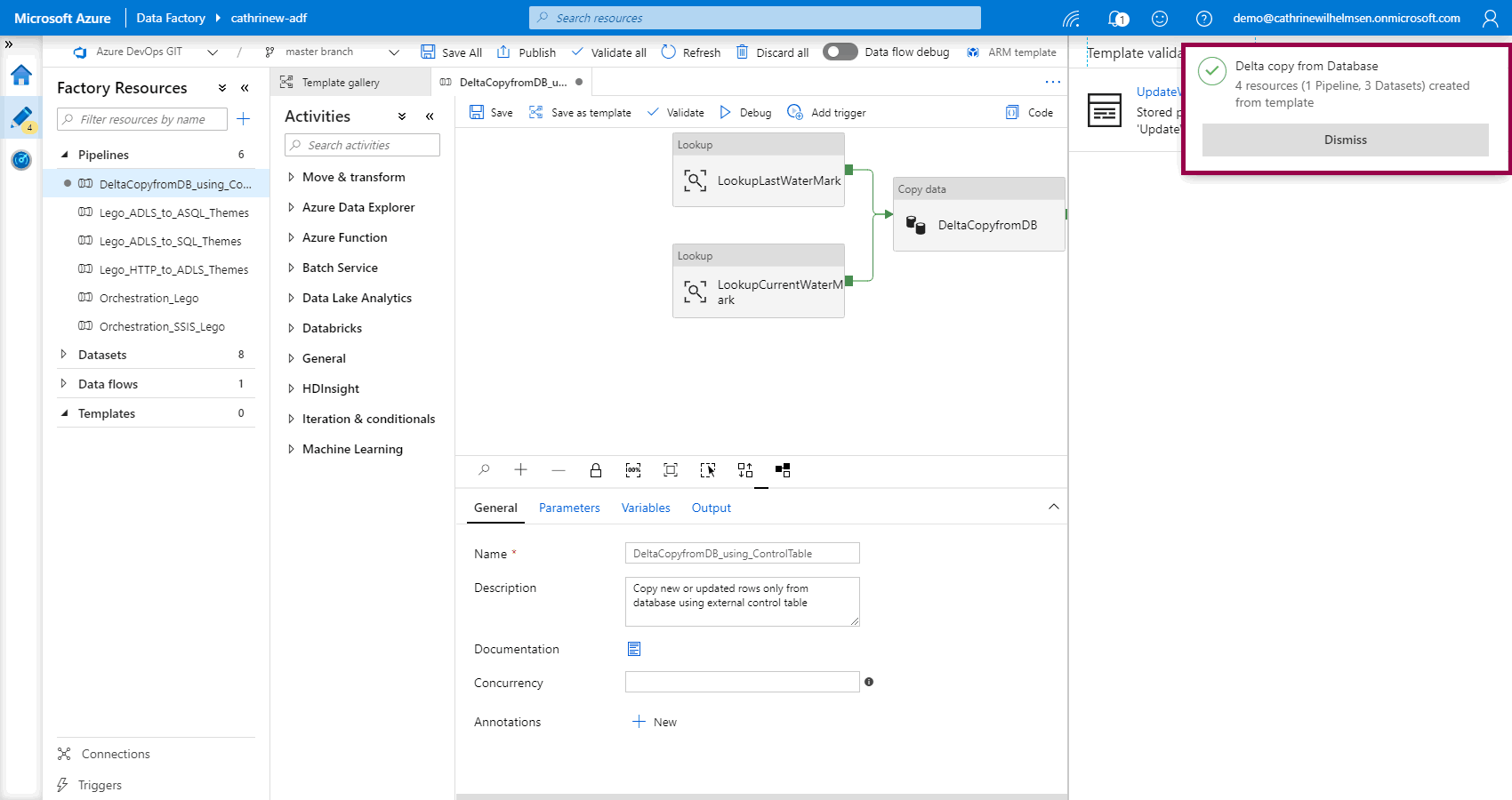Screen dimensions: 1512x800
Task: Click the canvas search magnifier icon
Action: point(484,470)
